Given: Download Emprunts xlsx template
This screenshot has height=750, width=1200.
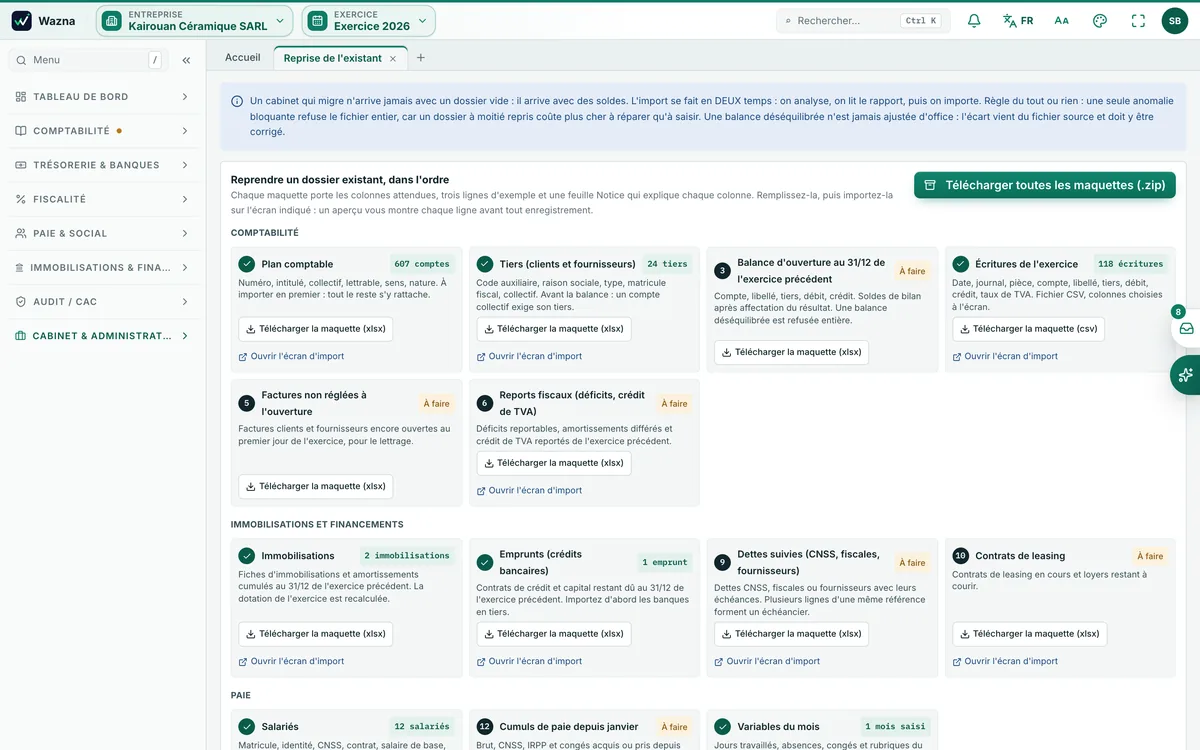Looking at the screenshot, I should tap(554, 634).
